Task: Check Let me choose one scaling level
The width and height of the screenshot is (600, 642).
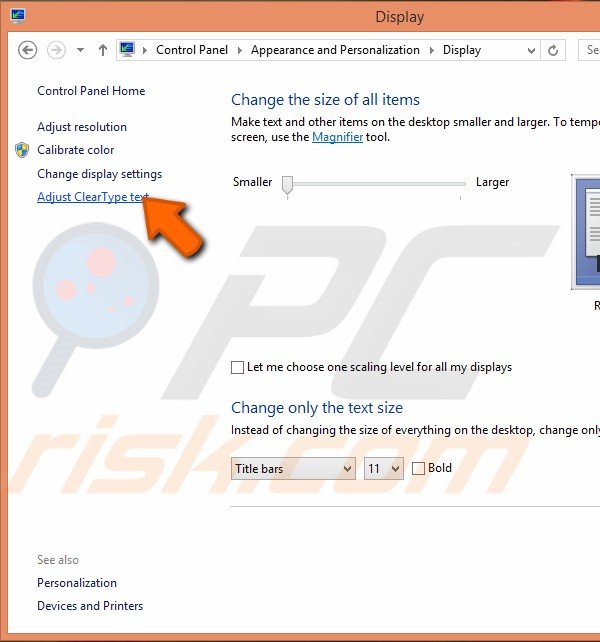Action: click(238, 367)
